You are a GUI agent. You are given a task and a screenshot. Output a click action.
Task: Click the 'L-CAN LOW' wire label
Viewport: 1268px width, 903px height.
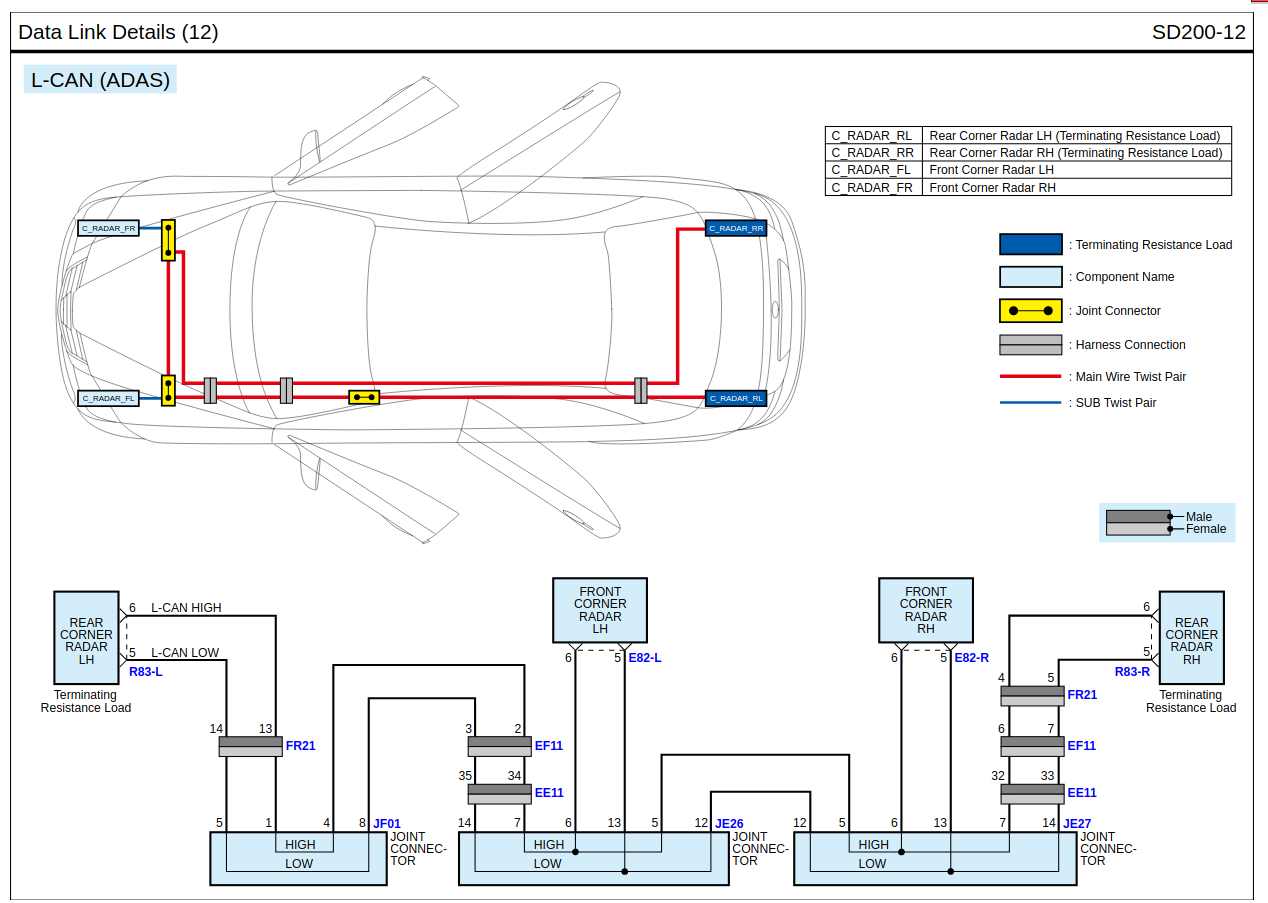(185, 653)
